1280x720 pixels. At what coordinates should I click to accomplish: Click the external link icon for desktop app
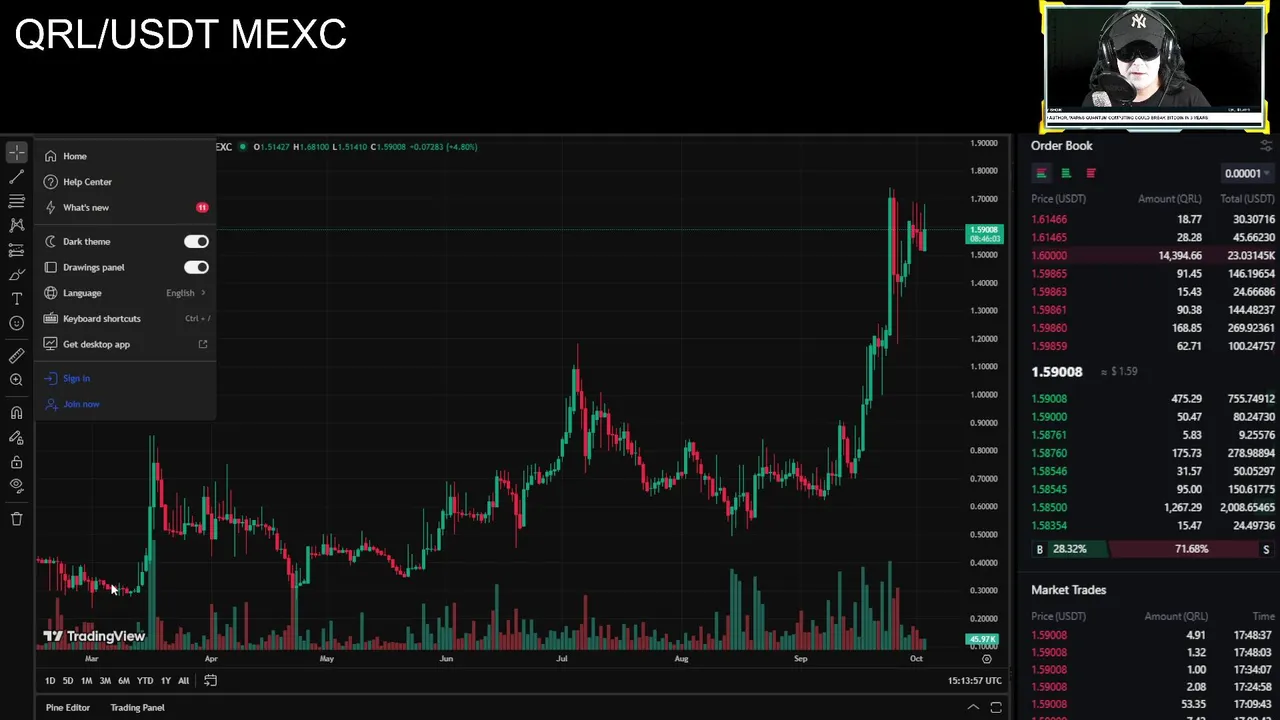(203, 344)
